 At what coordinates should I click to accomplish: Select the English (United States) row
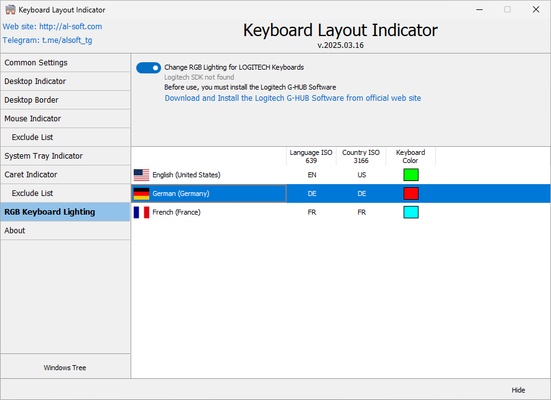341,175
